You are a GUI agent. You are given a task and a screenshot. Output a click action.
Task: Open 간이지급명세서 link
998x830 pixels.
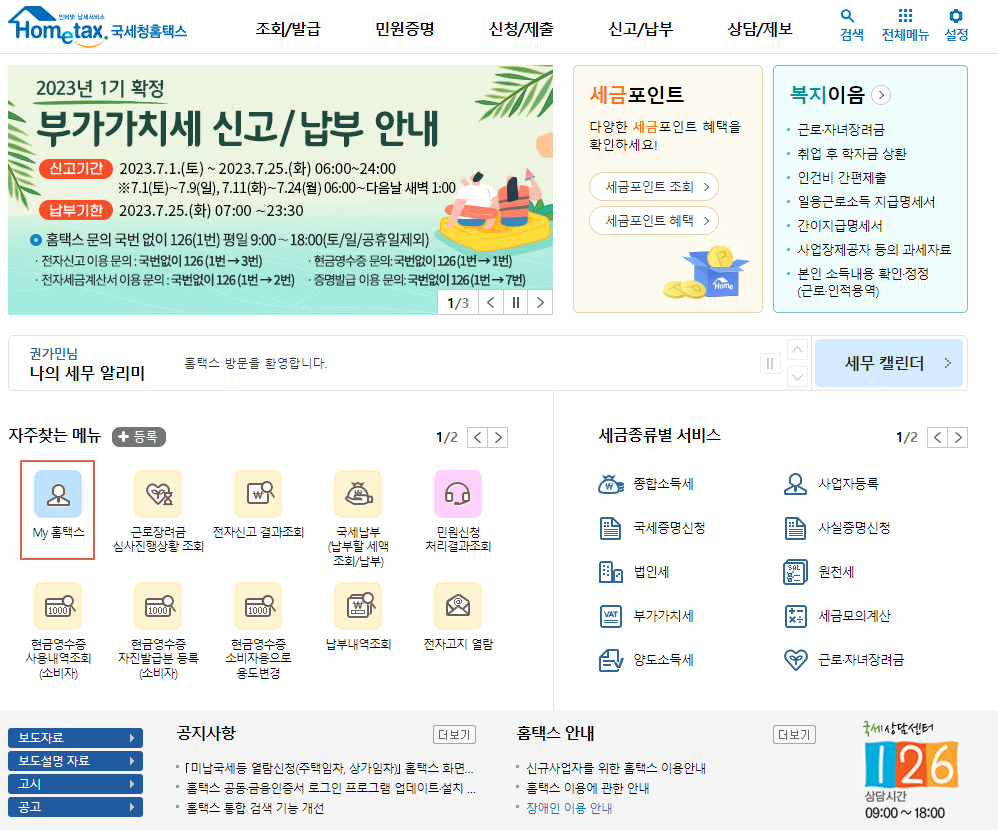[x=840, y=225]
